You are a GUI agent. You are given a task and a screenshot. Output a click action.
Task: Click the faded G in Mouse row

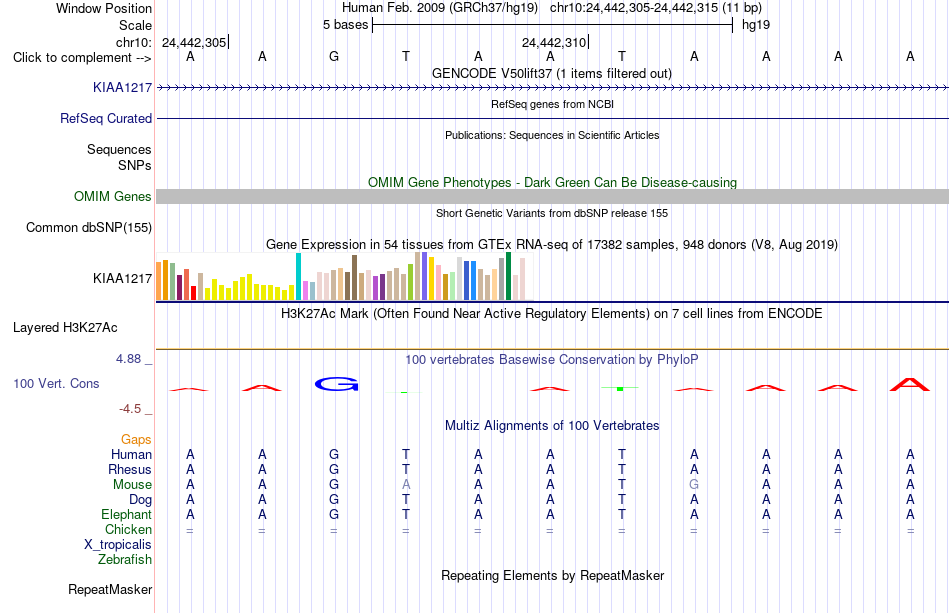click(694, 485)
